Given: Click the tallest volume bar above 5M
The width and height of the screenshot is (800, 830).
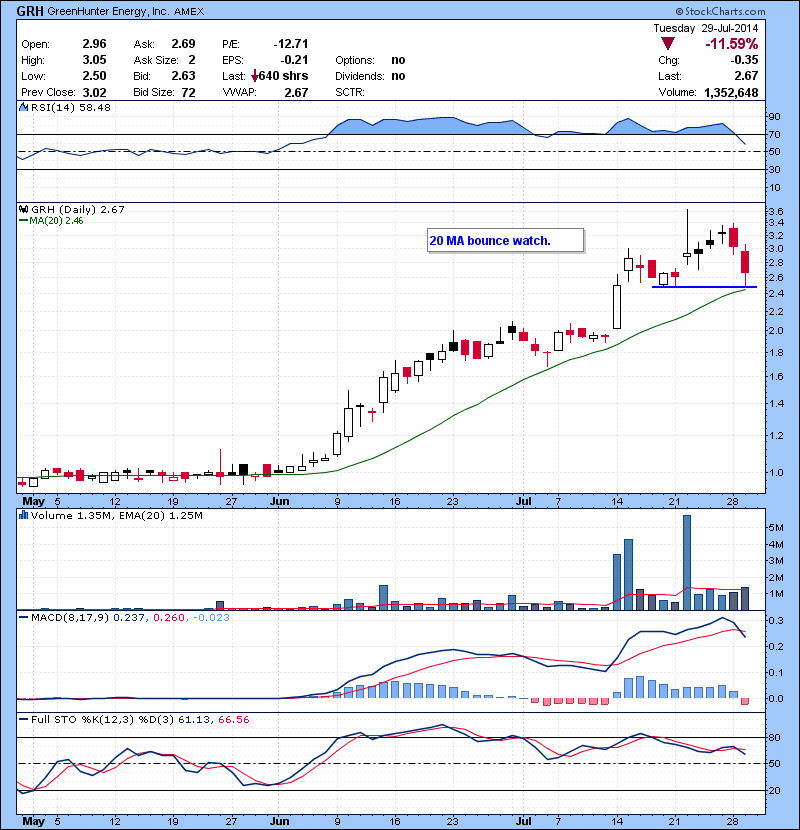Looking at the screenshot, I should coord(687,562).
